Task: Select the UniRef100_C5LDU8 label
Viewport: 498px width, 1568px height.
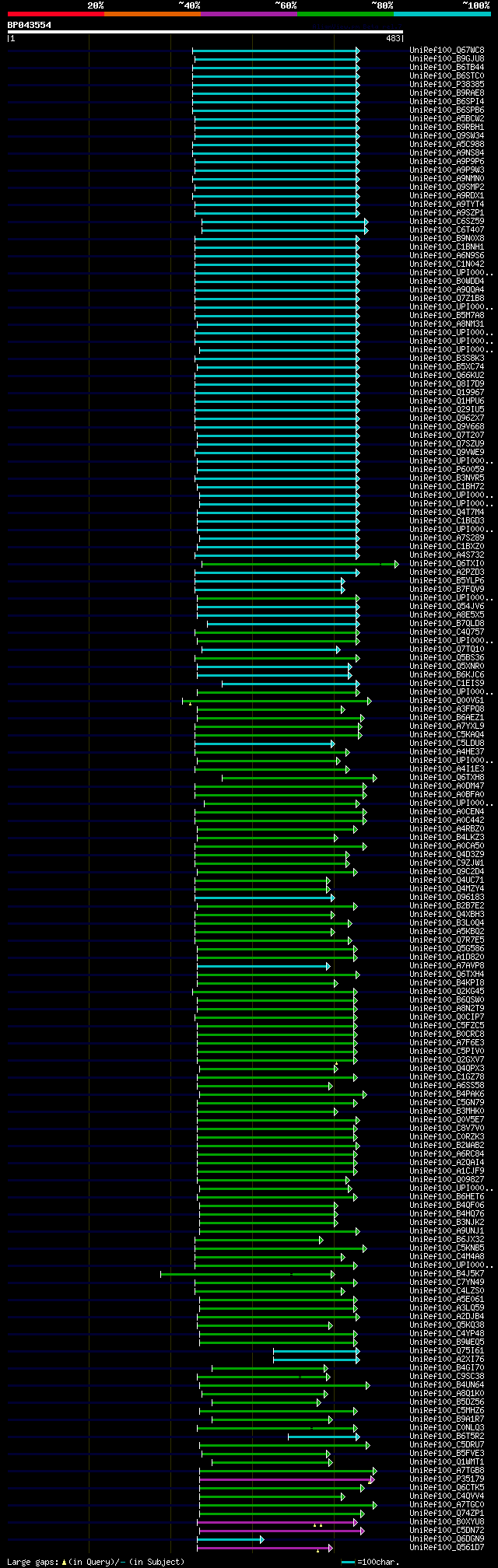Action: coord(447,743)
